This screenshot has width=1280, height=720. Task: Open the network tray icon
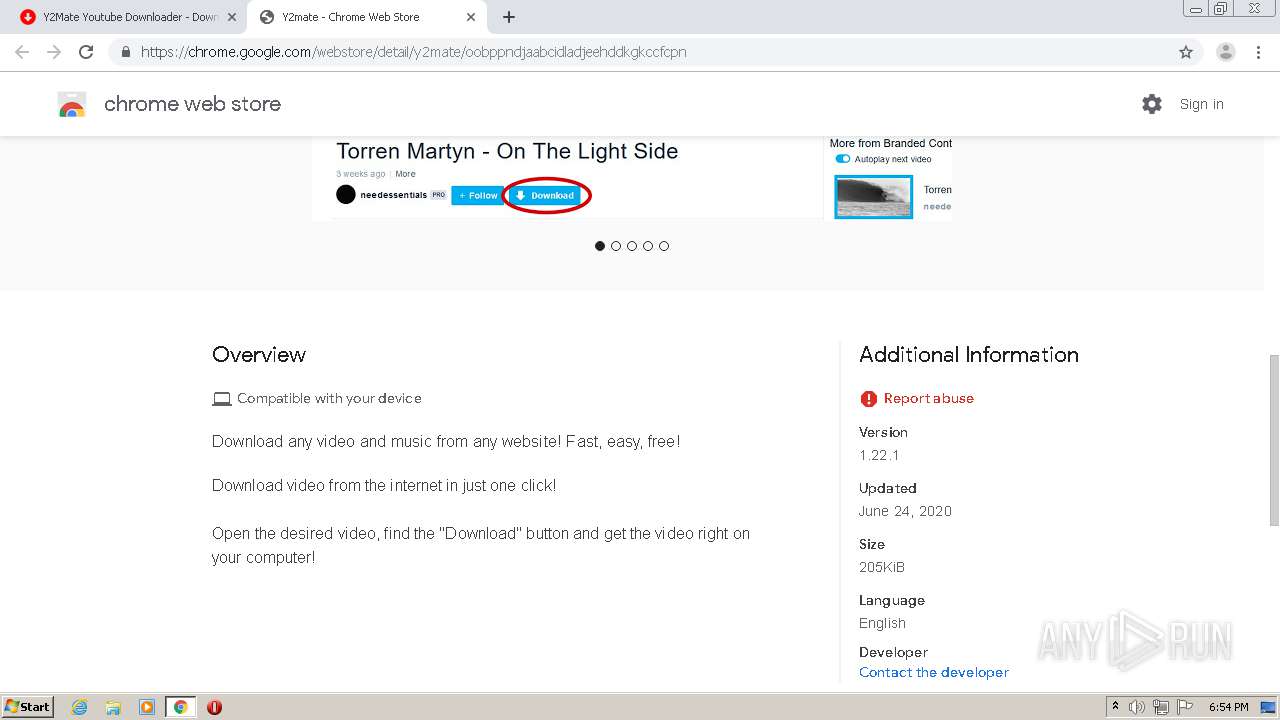tap(1161, 707)
